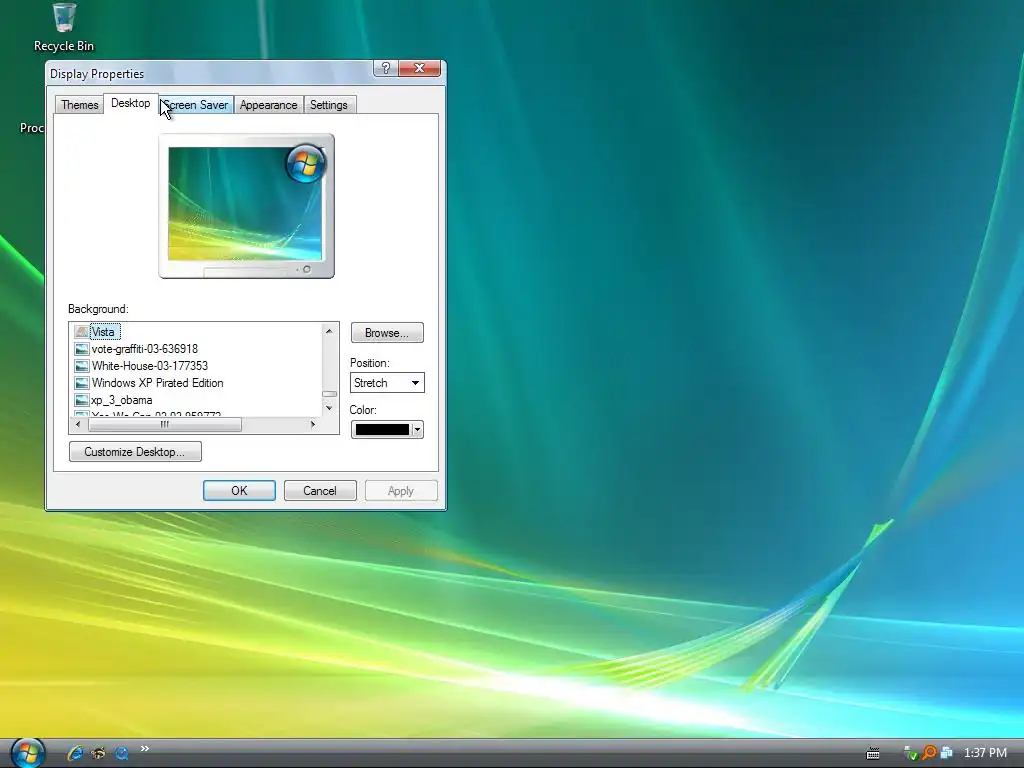Viewport: 1024px width, 768px height.
Task: Switch to the Appearance tab
Action: pyautogui.click(x=268, y=104)
